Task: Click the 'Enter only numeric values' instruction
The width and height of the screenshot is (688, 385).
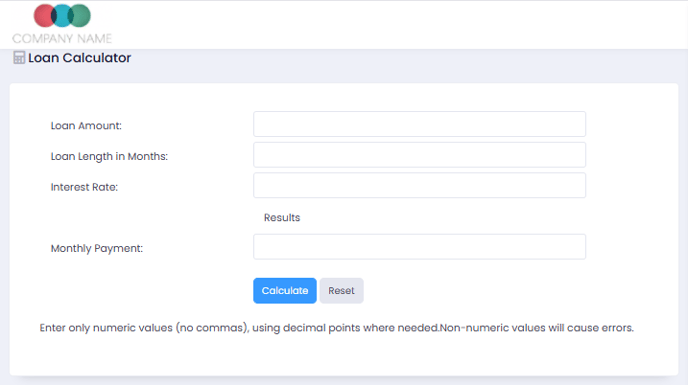Action: tap(106, 328)
